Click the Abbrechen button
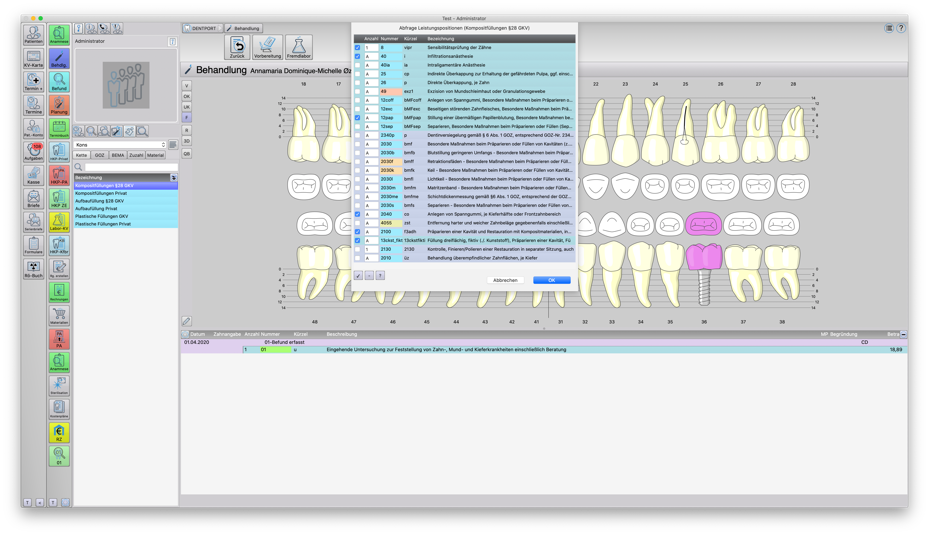Image resolution: width=929 pixels, height=535 pixels. (x=505, y=280)
